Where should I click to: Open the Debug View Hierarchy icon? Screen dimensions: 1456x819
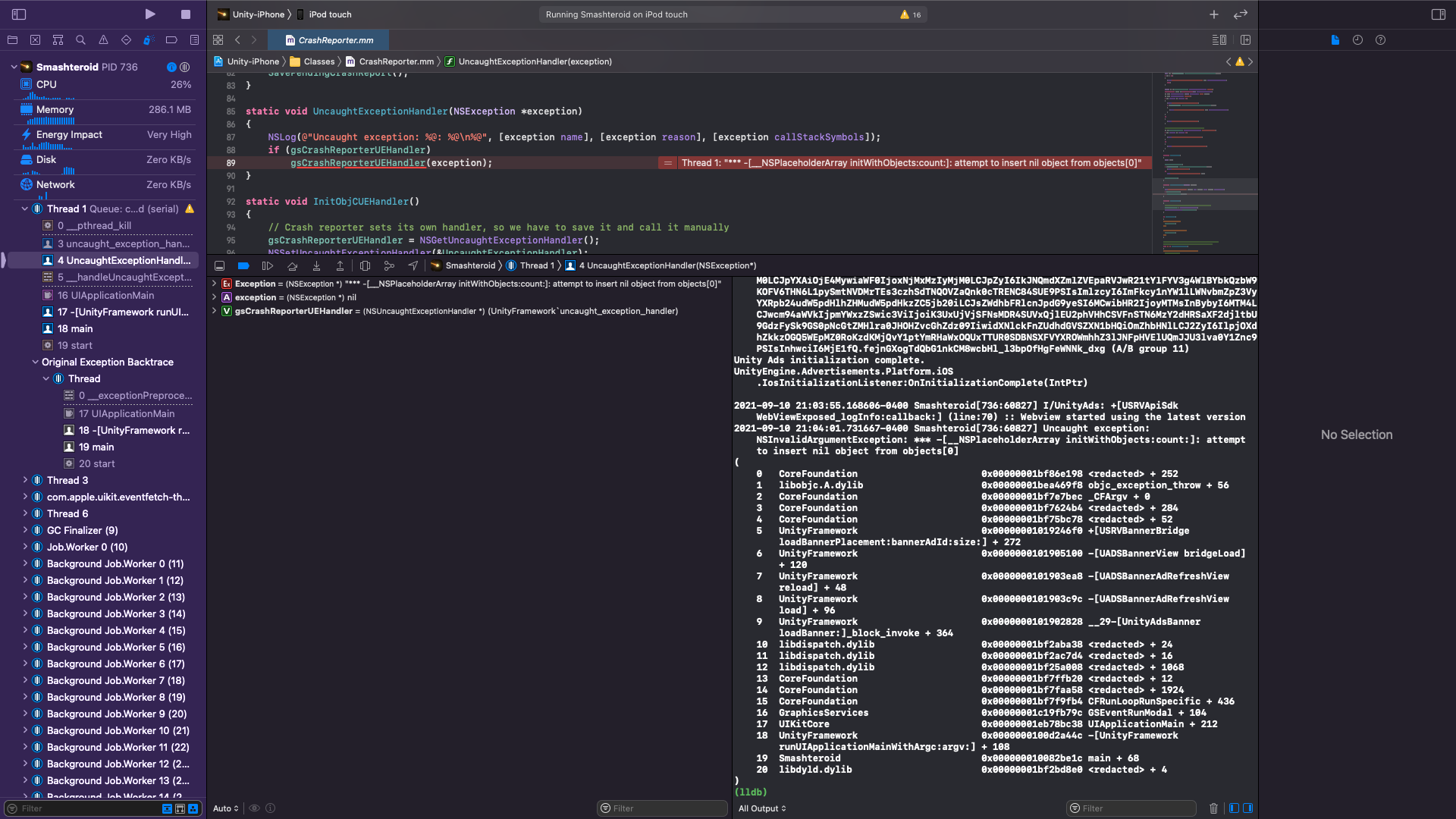(365, 266)
